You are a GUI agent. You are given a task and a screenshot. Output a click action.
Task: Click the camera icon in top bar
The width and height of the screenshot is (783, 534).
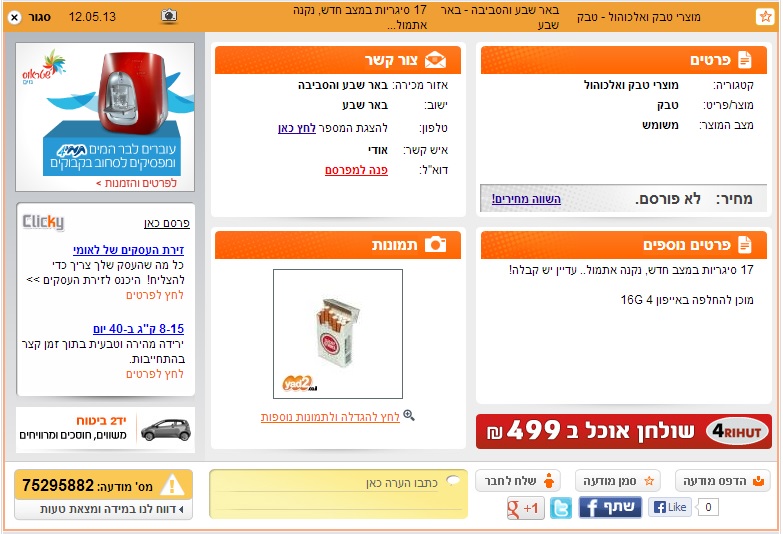(169, 16)
